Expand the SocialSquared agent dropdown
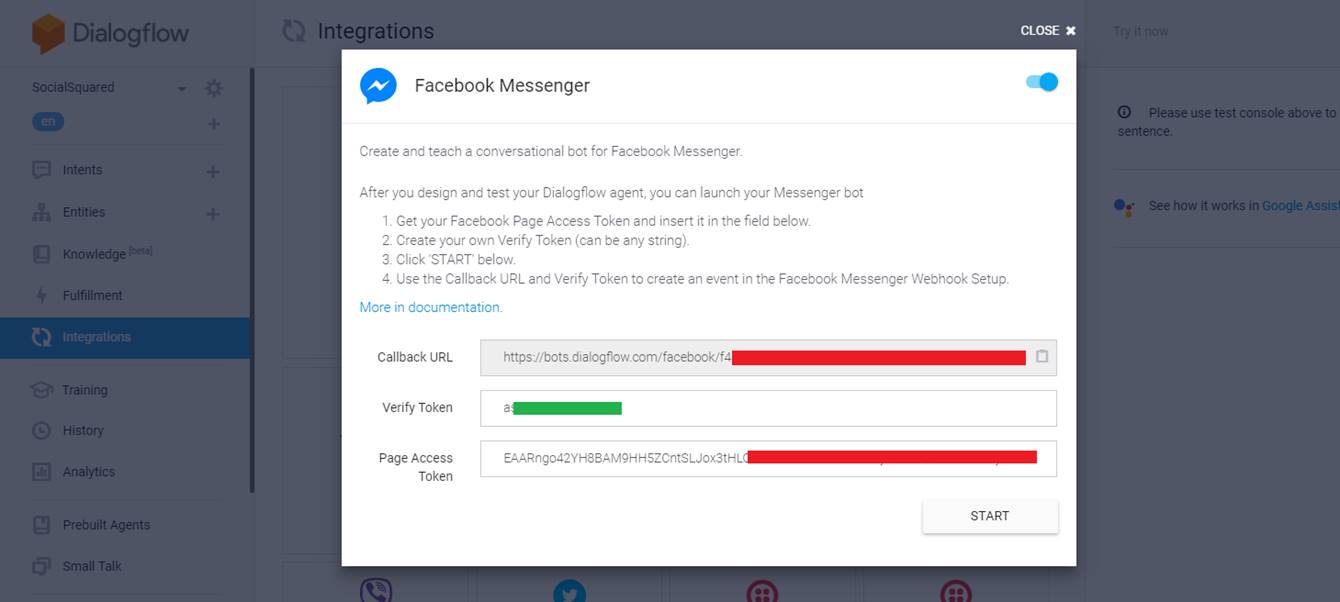The image size is (1340, 602). (x=182, y=88)
